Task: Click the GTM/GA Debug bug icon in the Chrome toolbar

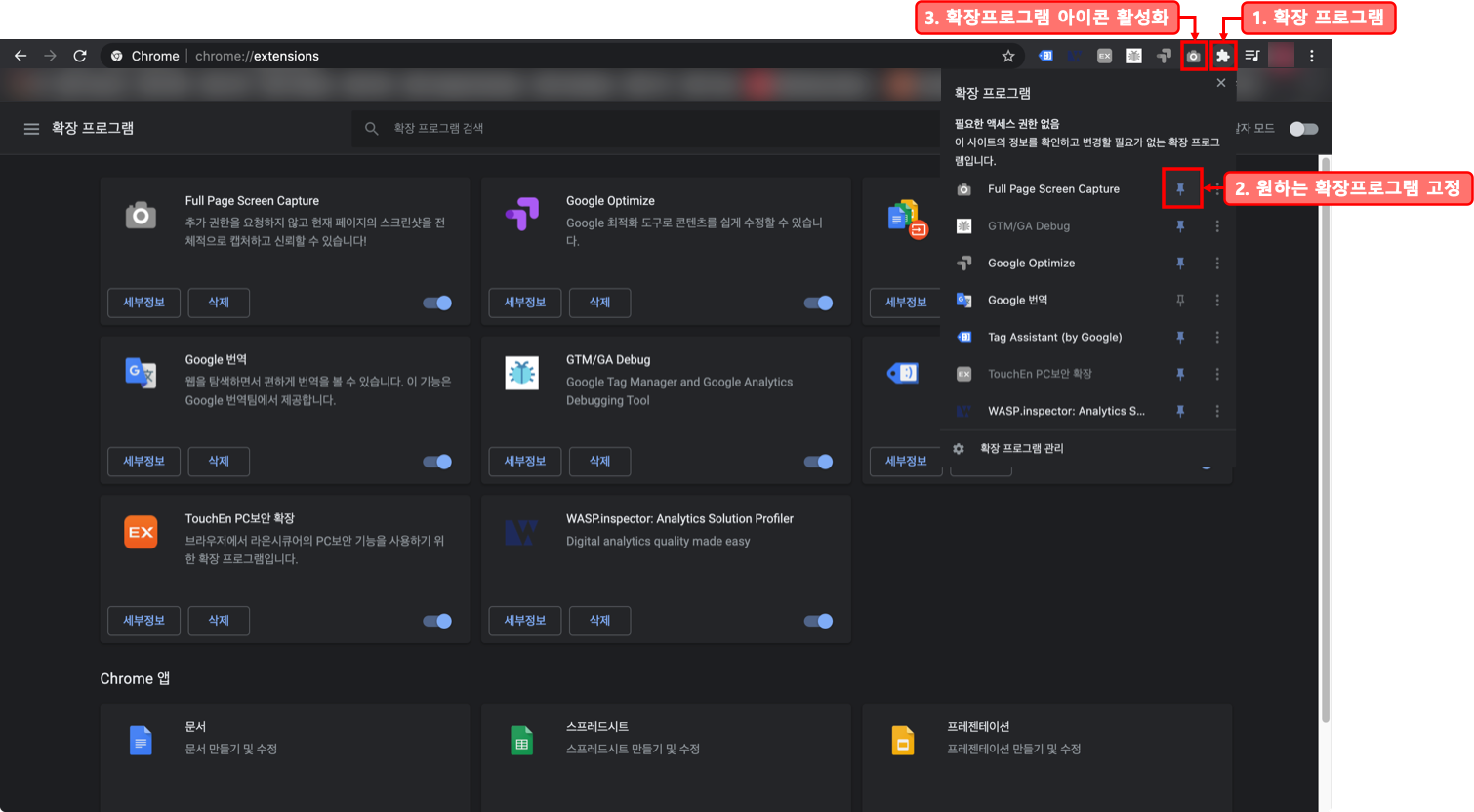Action: 1133,56
